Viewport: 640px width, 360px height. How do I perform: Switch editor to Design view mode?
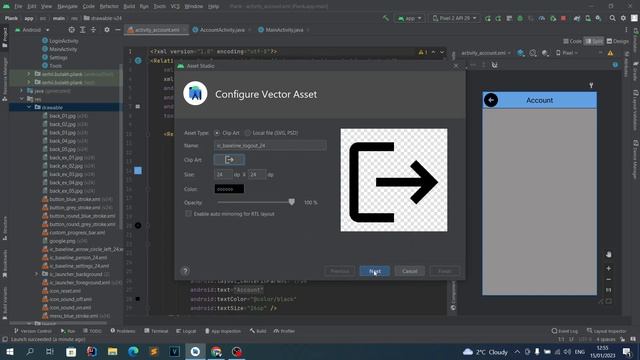[618, 41]
